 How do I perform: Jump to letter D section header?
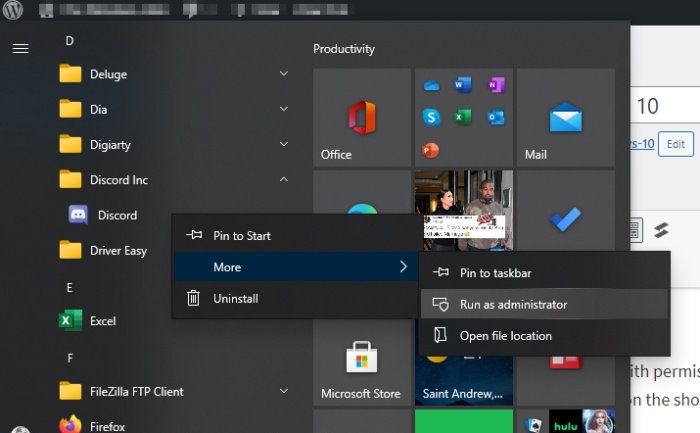pyautogui.click(x=70, y=41)
